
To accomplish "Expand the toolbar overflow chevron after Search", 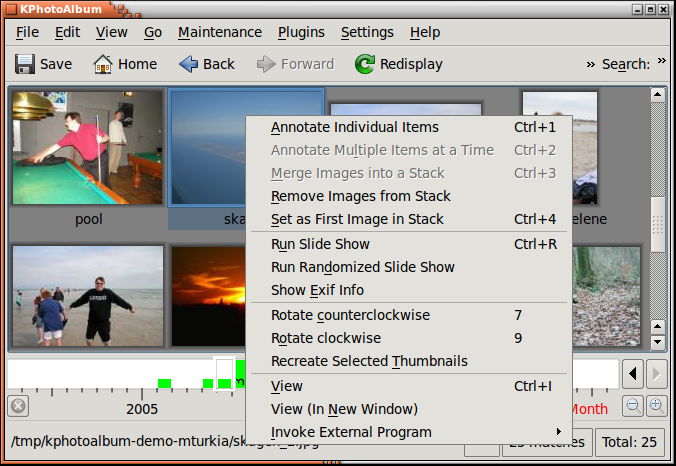I will click(x=662, y=61).
